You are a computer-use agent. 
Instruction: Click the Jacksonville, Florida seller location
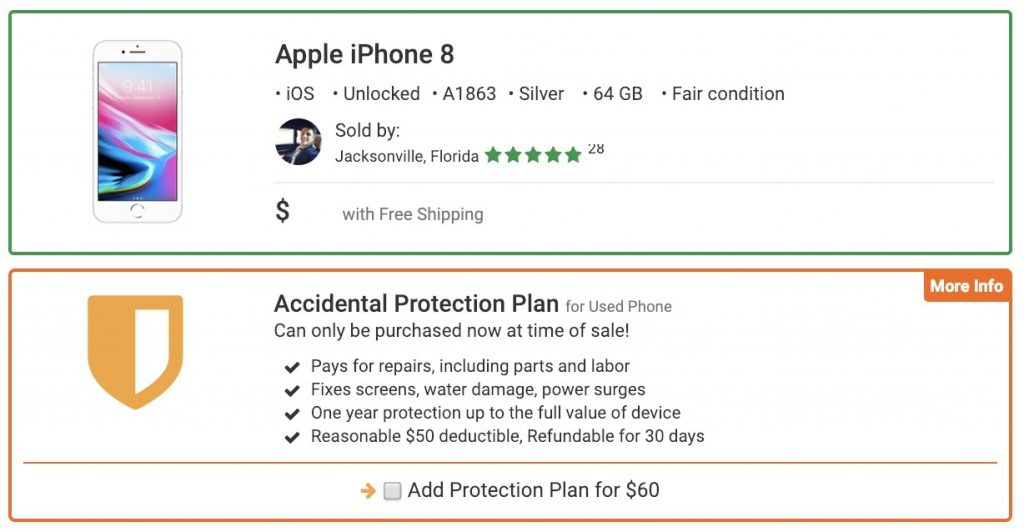click(x=407, y=157)
